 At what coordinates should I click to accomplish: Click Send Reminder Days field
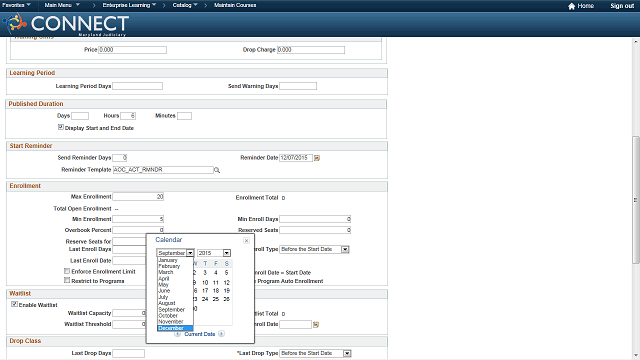click(x=120, y=158)
